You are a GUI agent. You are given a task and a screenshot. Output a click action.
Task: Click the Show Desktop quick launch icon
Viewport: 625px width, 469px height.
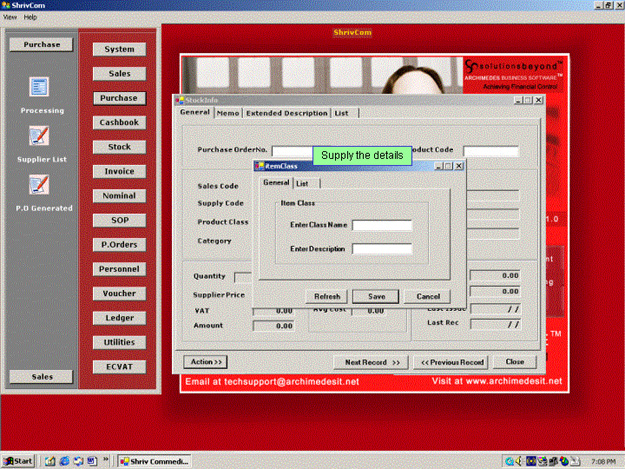(49, 461)
